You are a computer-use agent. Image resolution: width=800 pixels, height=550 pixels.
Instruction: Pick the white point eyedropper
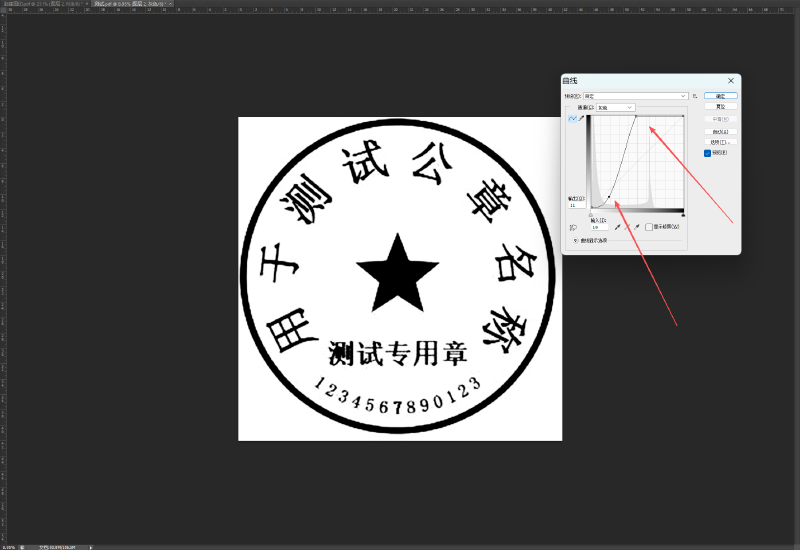(637, 227)
